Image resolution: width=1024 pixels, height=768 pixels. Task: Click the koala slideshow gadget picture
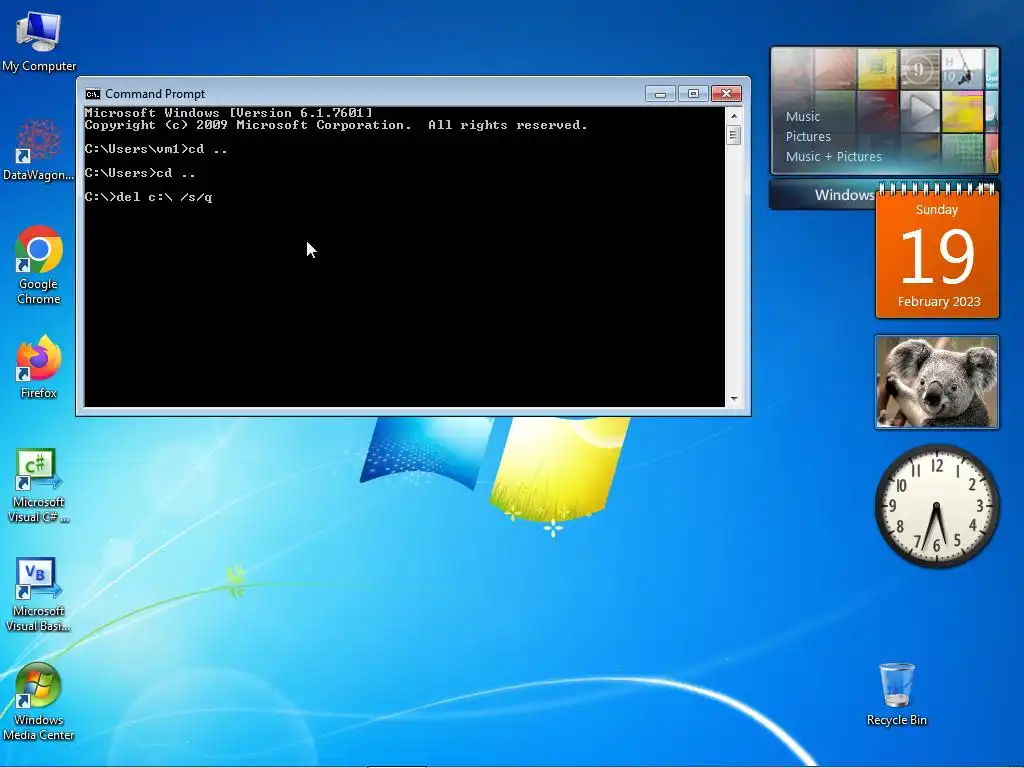pos(936,382)
